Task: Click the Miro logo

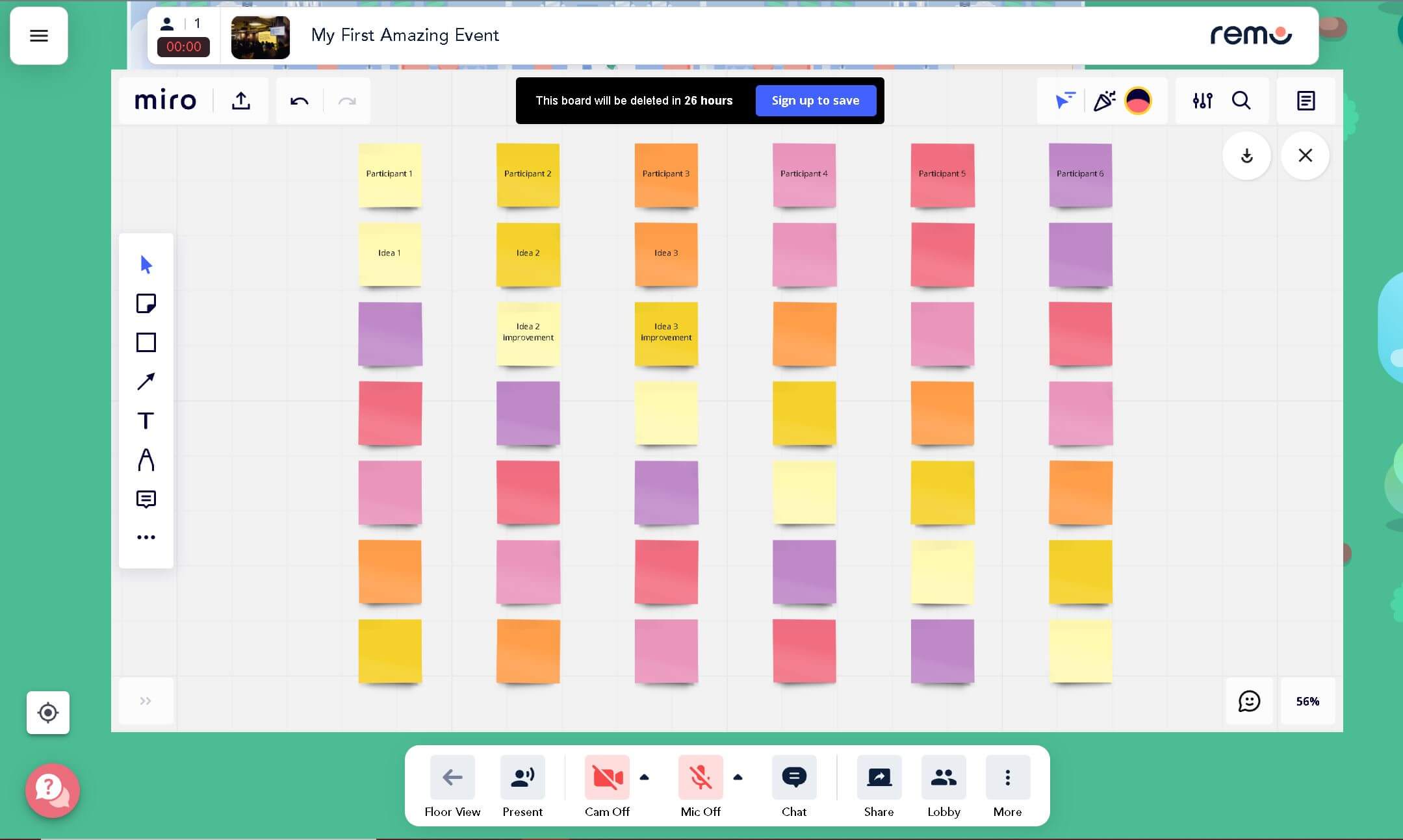Action: tap(165, 101)
